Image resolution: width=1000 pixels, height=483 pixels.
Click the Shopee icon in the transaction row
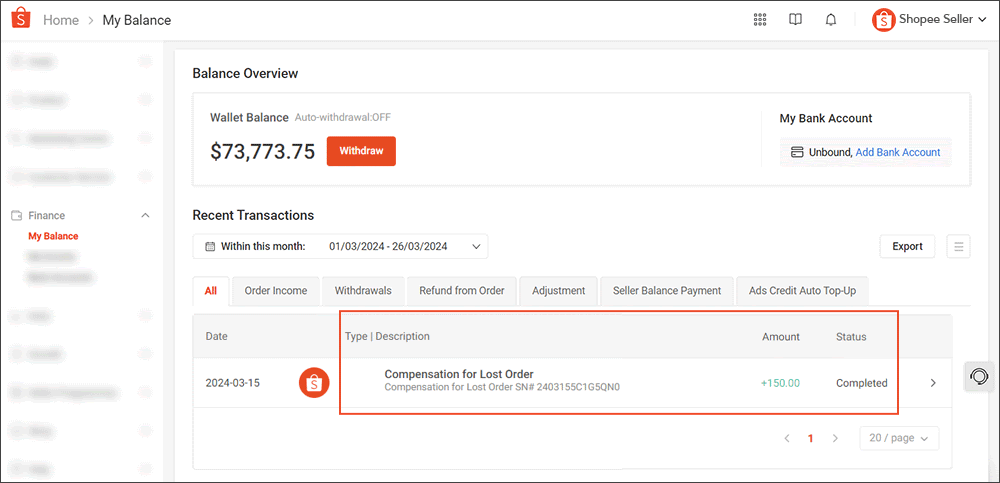click(314, 383)
